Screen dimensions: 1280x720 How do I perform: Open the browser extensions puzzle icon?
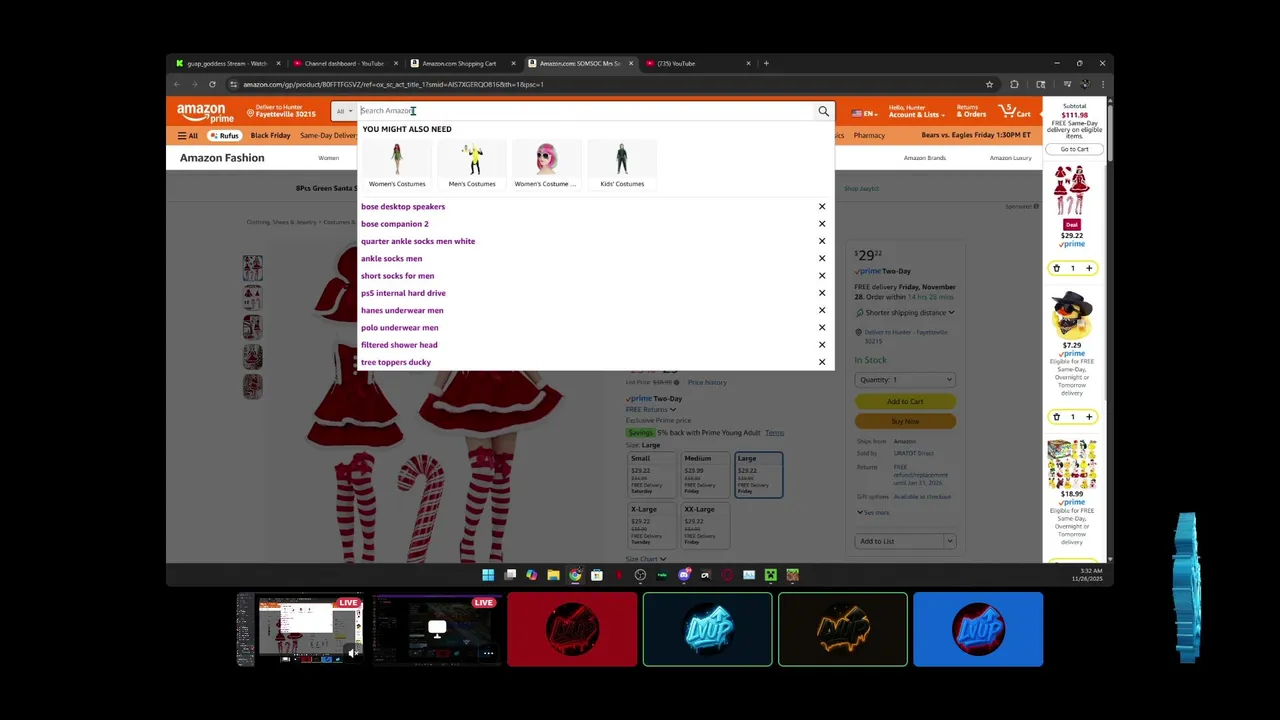(1014, 84)
